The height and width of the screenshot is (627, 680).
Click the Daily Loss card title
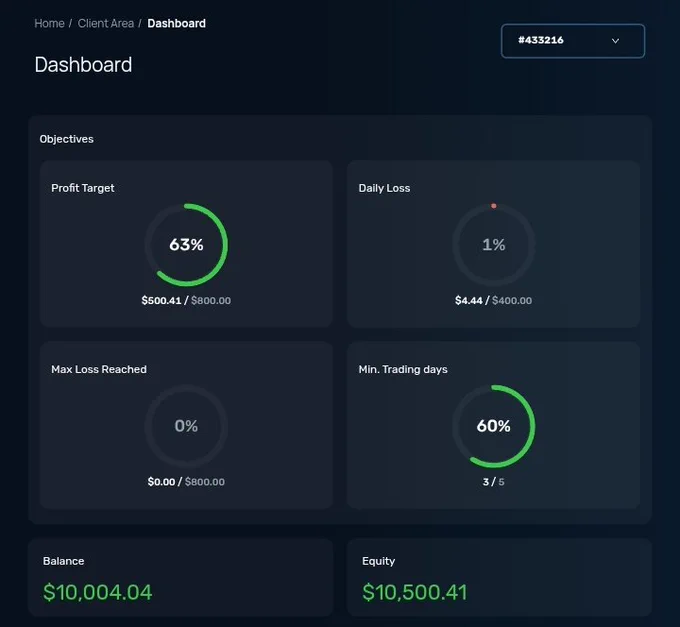384,188
